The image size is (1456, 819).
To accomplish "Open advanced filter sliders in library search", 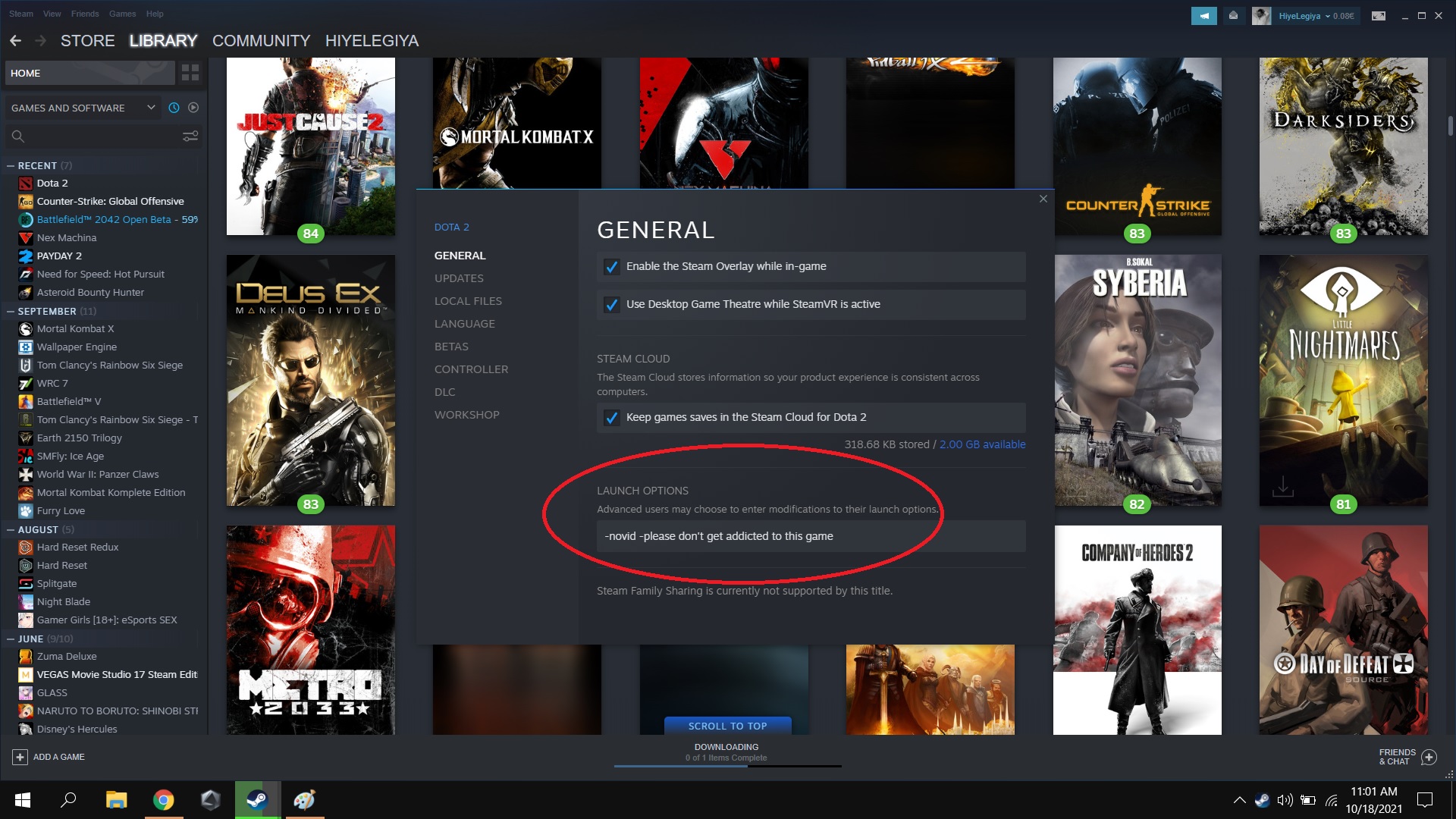I will [190, 136].
